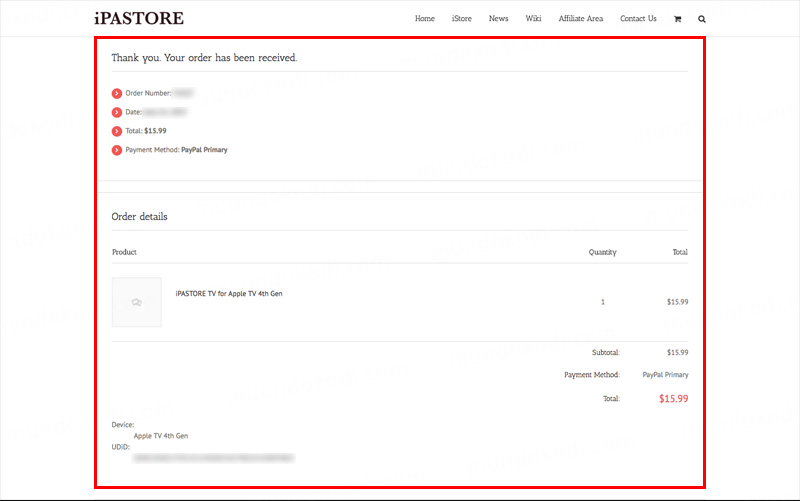Select the 'Thank you. Your order has been received.' text

pos(204,58)
